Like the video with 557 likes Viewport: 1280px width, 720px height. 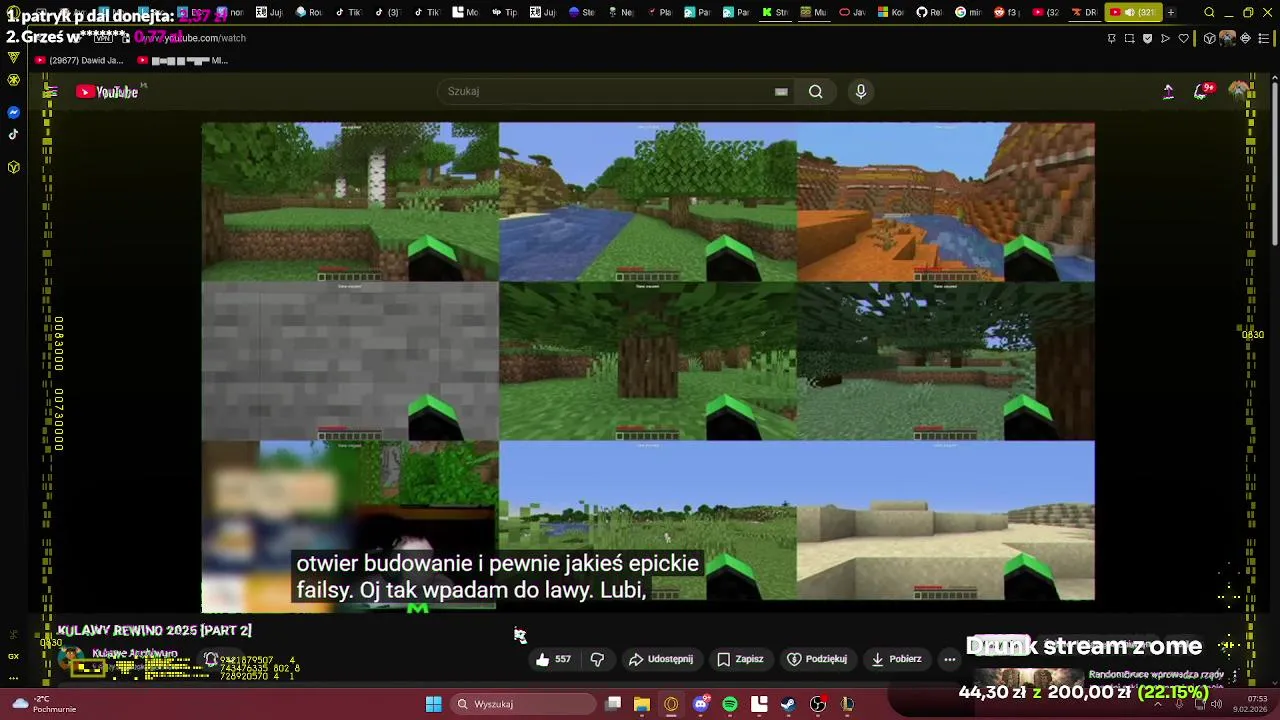point(553,659)
